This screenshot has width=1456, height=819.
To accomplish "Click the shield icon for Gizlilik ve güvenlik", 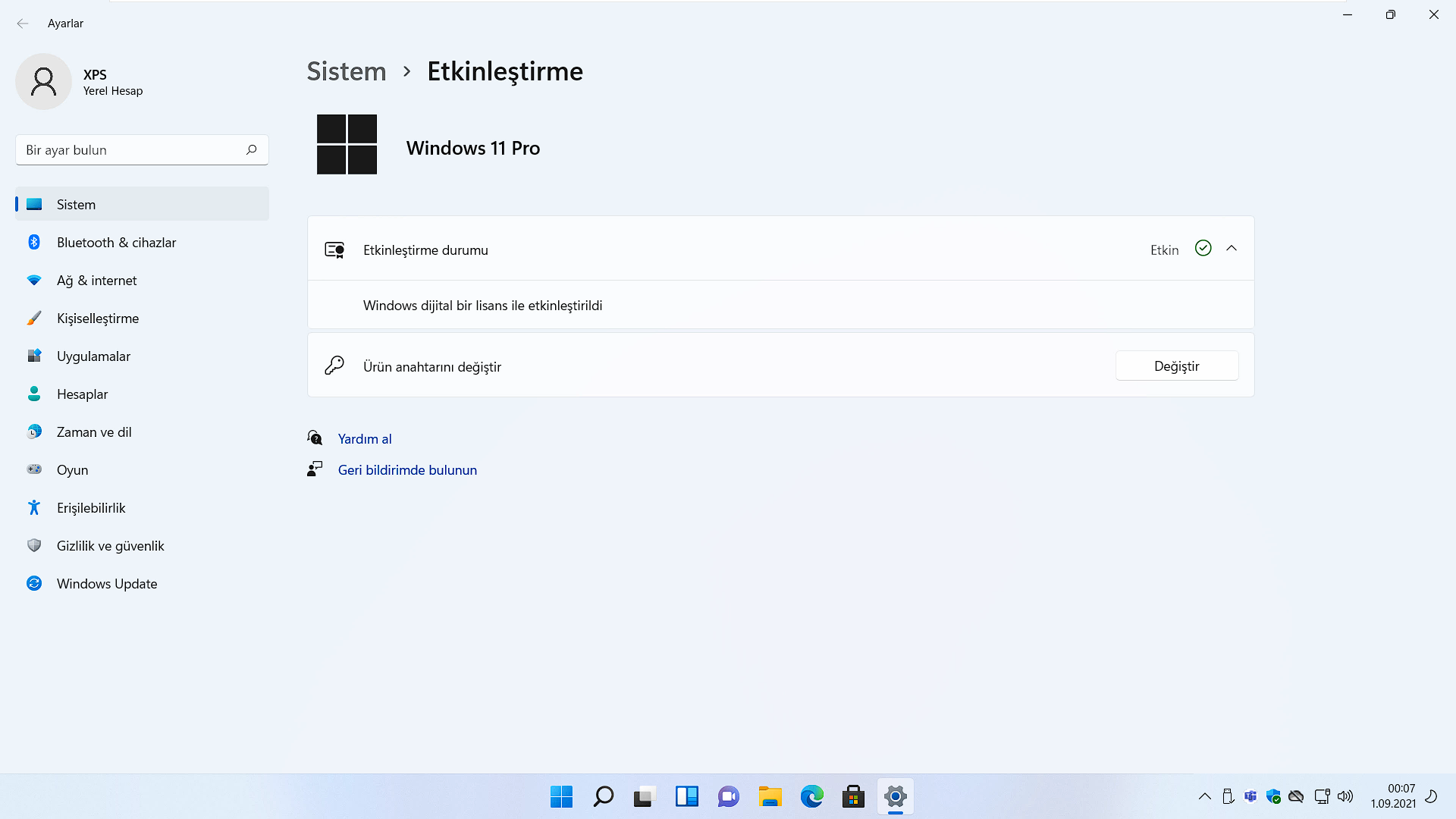I will click(x=34, y=545).
